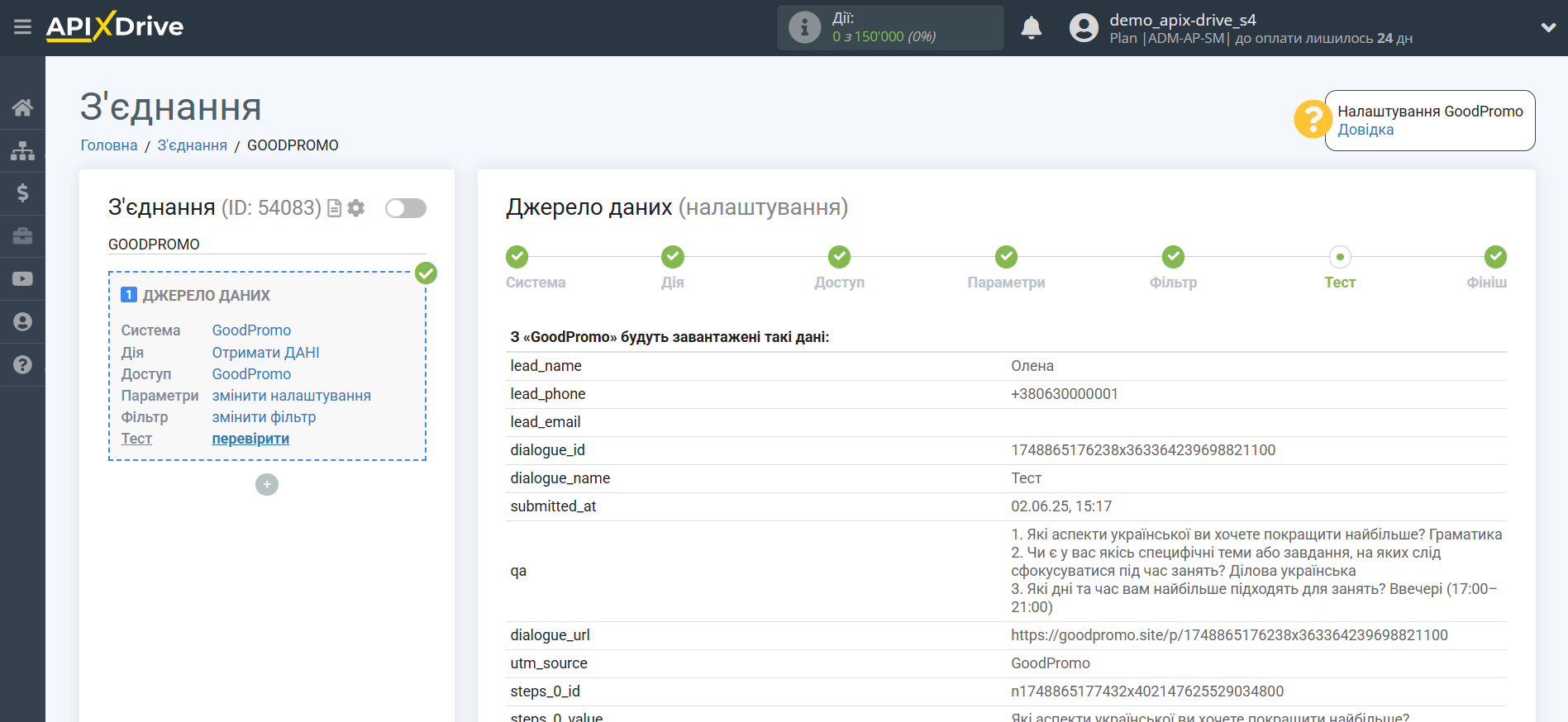Select utm_source value GoodPromo
1568x722 pixels.
click(x=1051, y=663)
